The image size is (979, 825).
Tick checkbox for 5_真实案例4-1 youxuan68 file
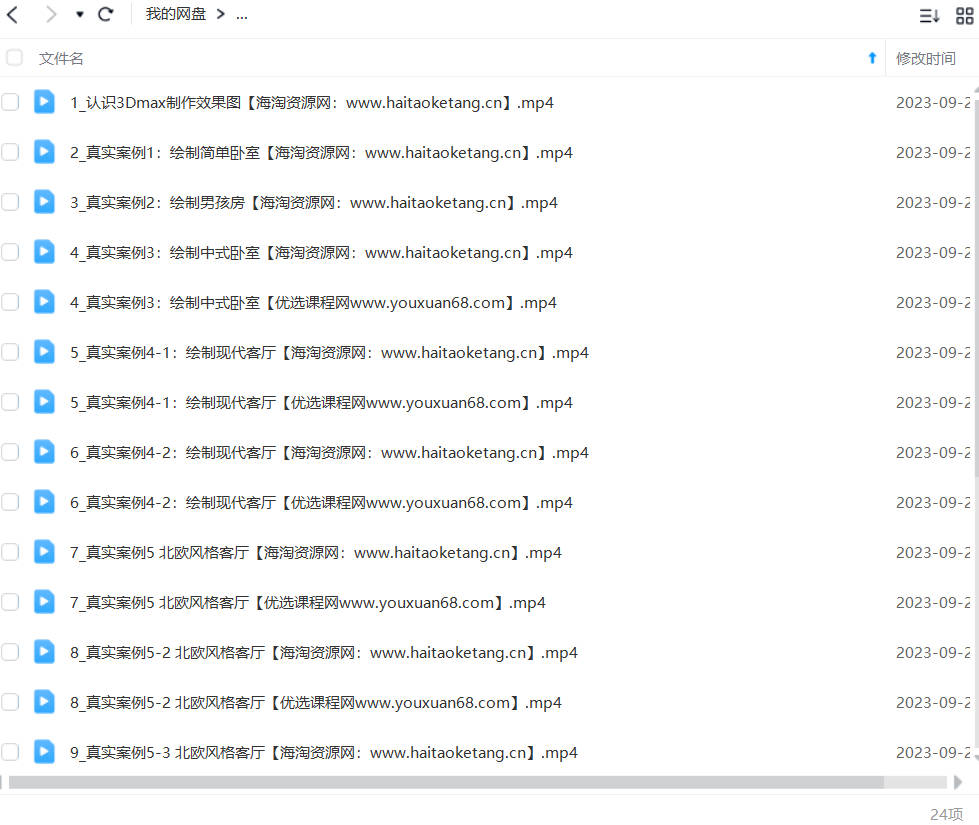10,402
